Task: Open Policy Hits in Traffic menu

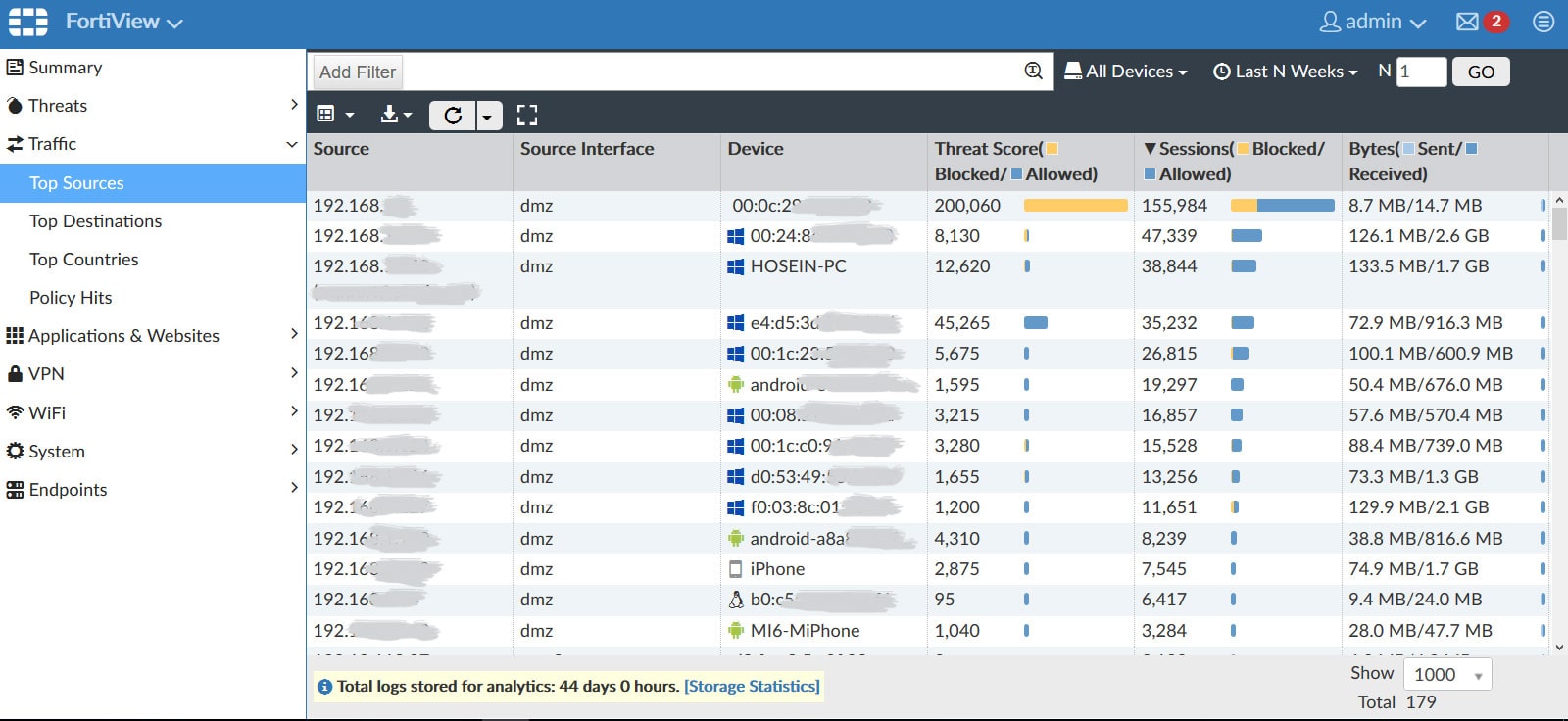Action: pyautogui.click(x=71, y=298)
